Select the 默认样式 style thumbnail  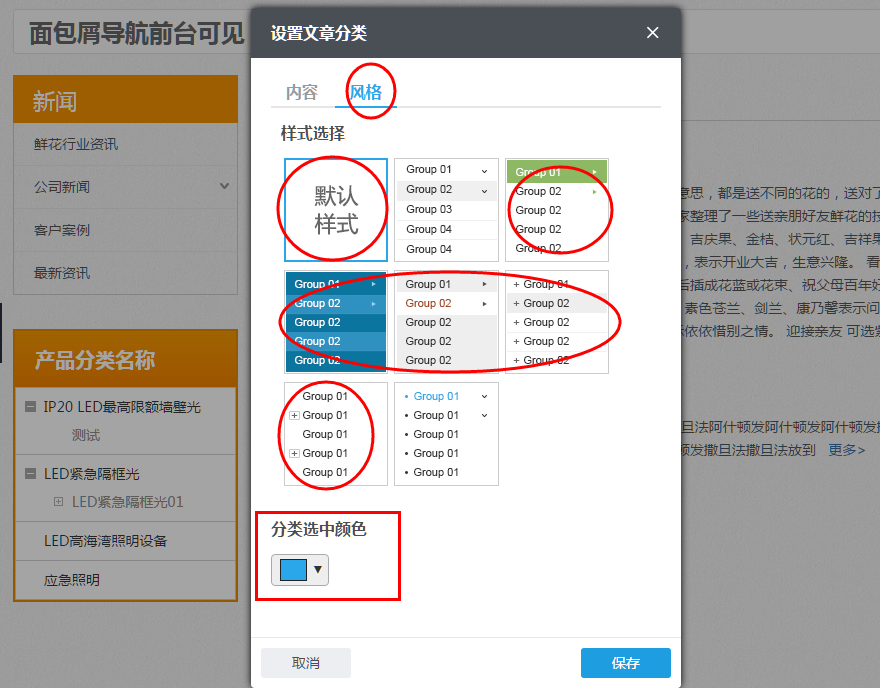point(334,208)
